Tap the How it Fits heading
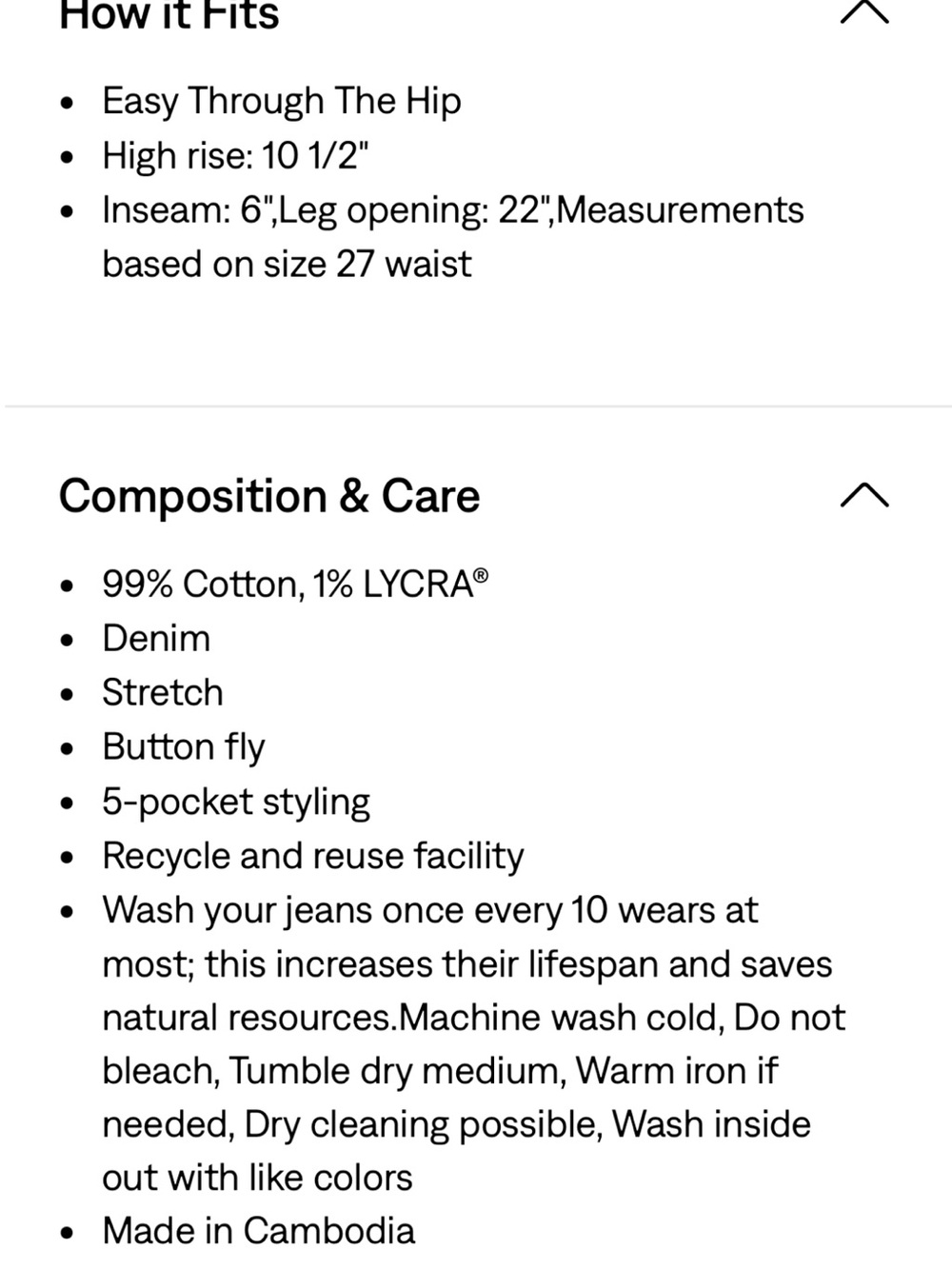952x1269 pixels. [x=169, y=14]
